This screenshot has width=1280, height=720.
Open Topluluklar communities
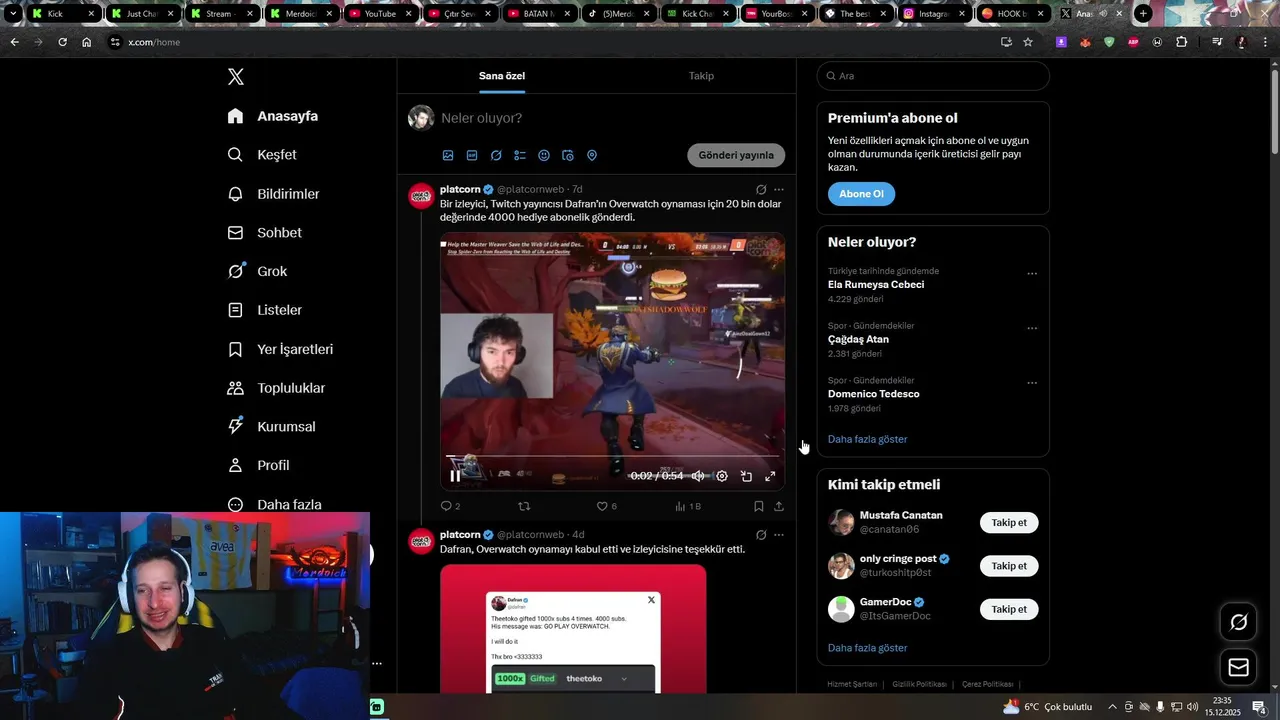276,388
